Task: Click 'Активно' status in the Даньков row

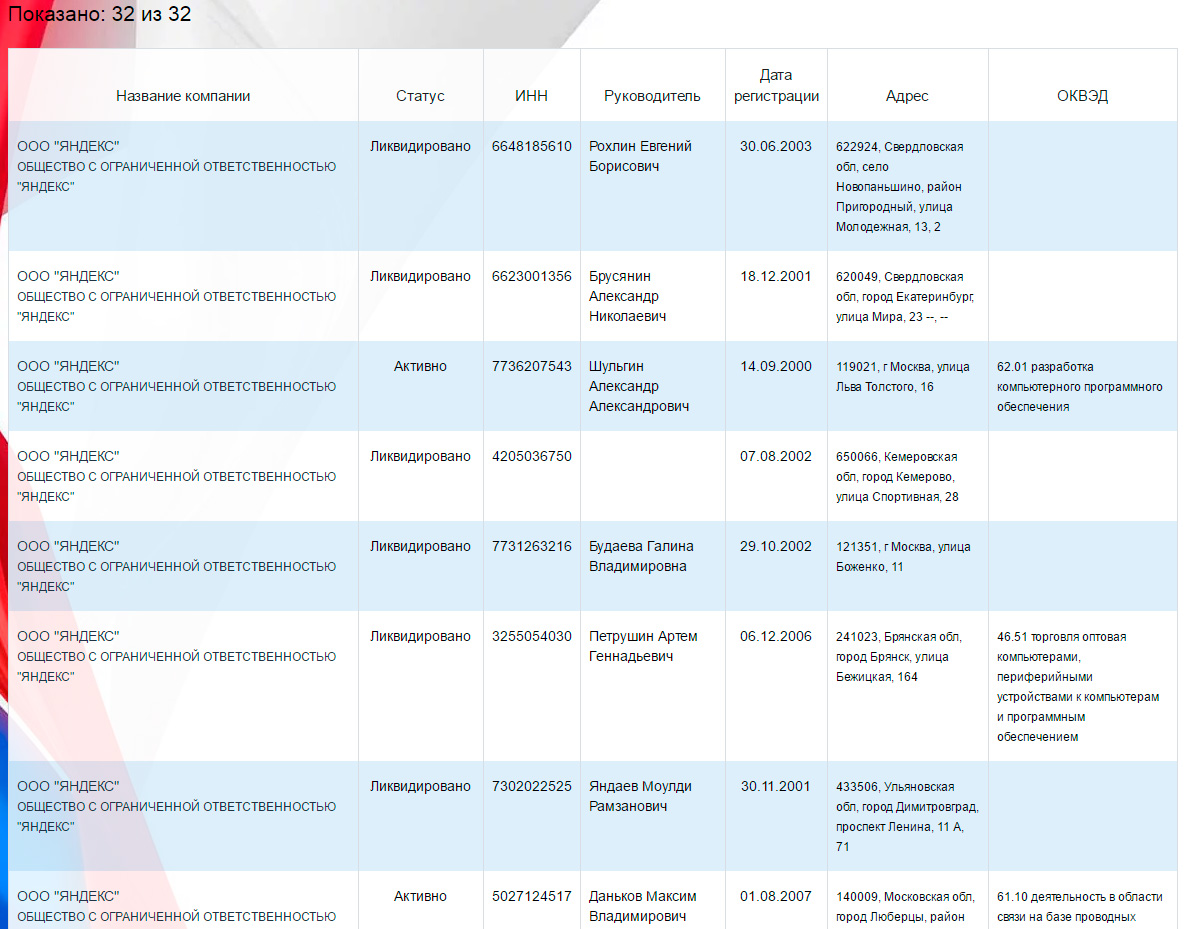Action: [x=420, y=896]
